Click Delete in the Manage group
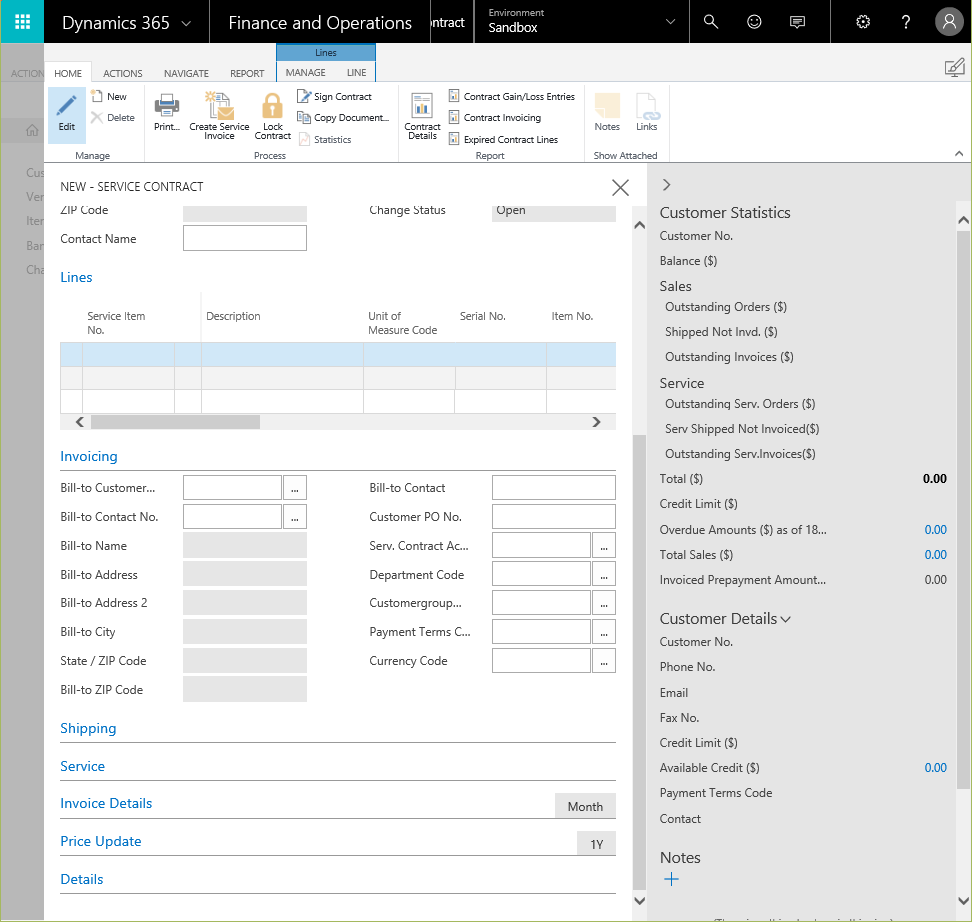 [x=113, y=118]
